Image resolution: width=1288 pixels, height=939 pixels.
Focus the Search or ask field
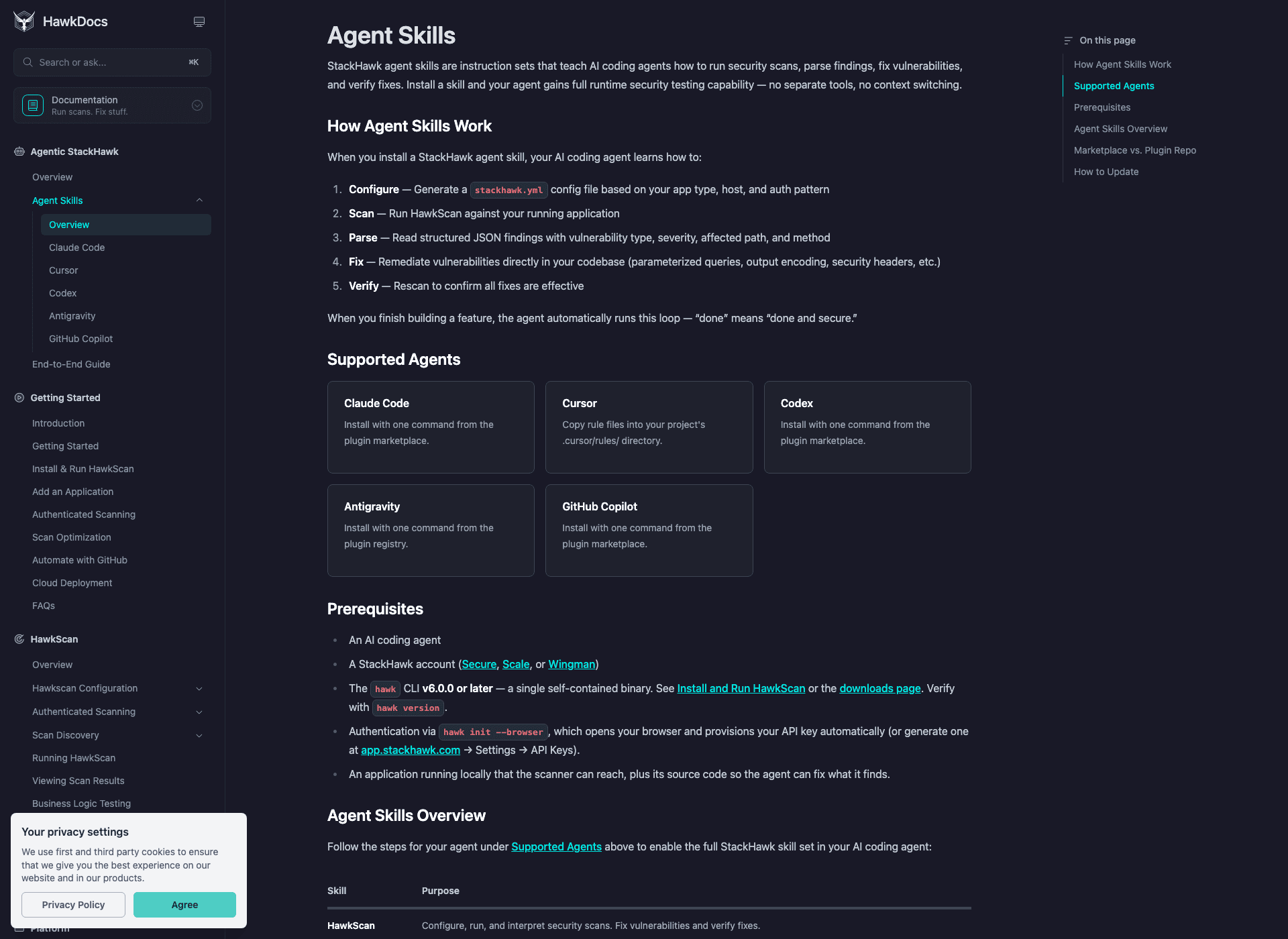tap(112, 62)
